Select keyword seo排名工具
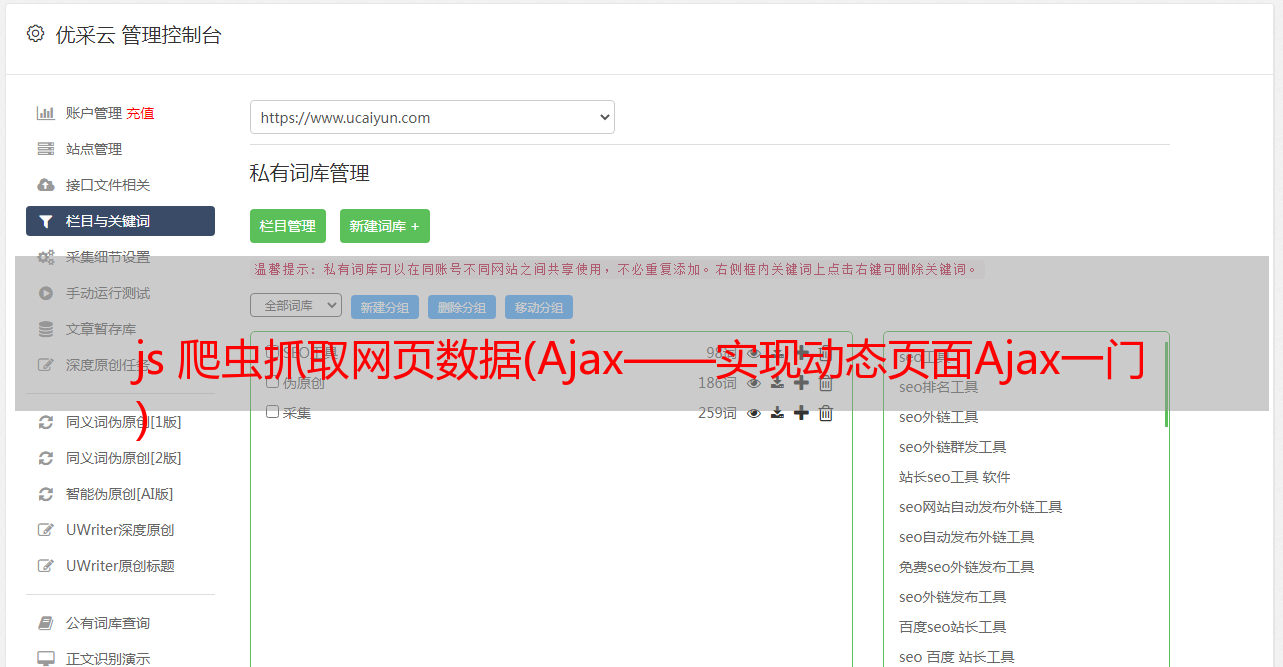The image size is (1283, 667). coord(939,387)
